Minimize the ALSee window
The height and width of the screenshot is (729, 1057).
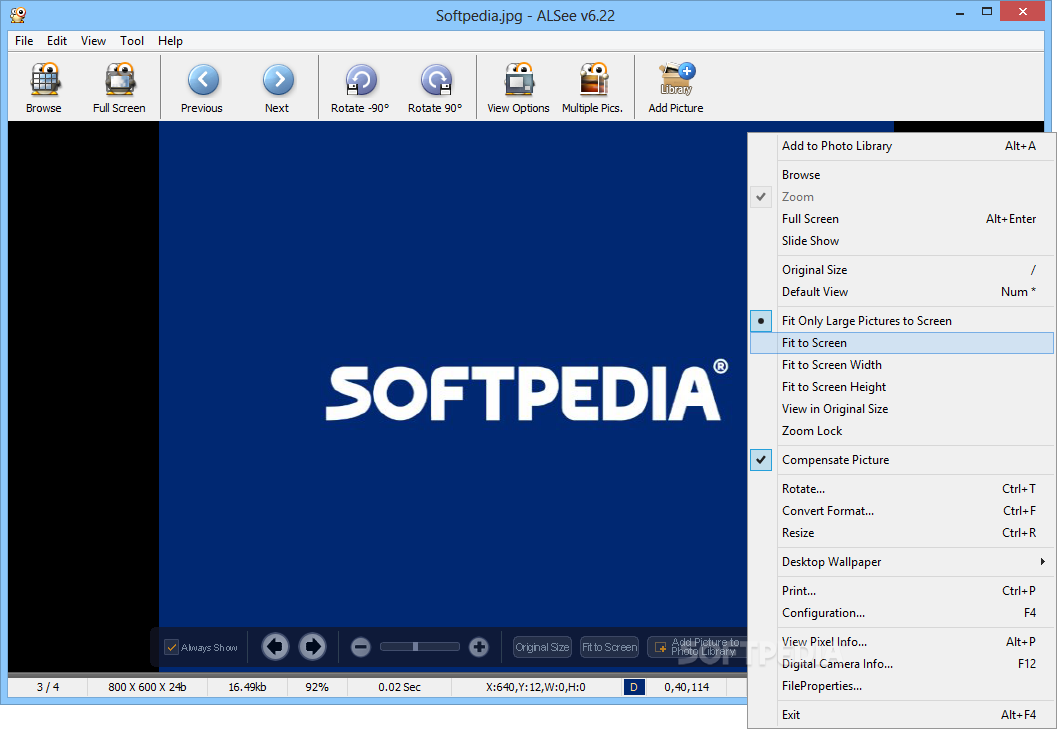(x=960, y=12)
